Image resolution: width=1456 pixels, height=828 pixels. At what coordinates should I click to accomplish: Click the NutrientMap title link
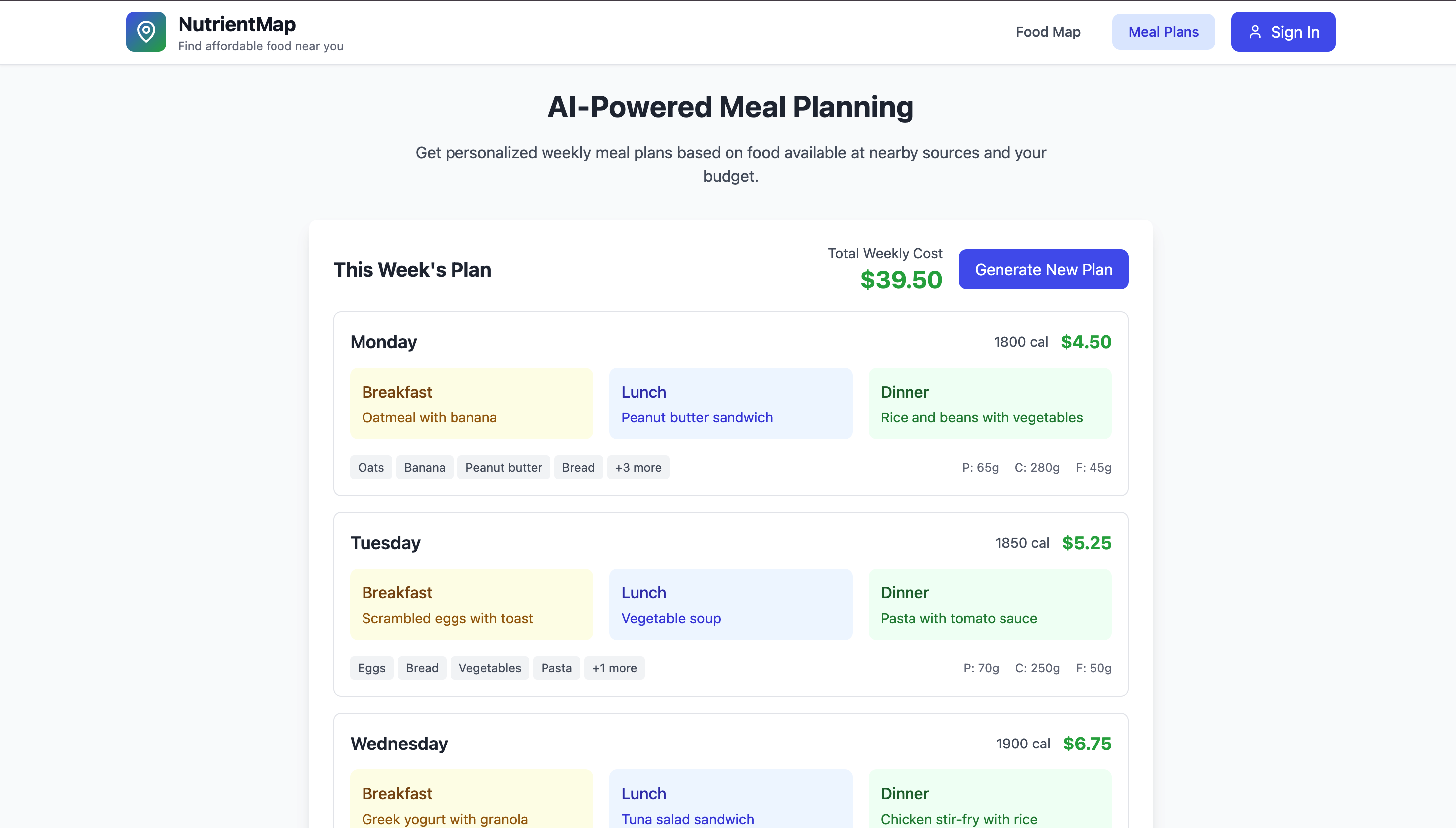click(x=237, y=24)
